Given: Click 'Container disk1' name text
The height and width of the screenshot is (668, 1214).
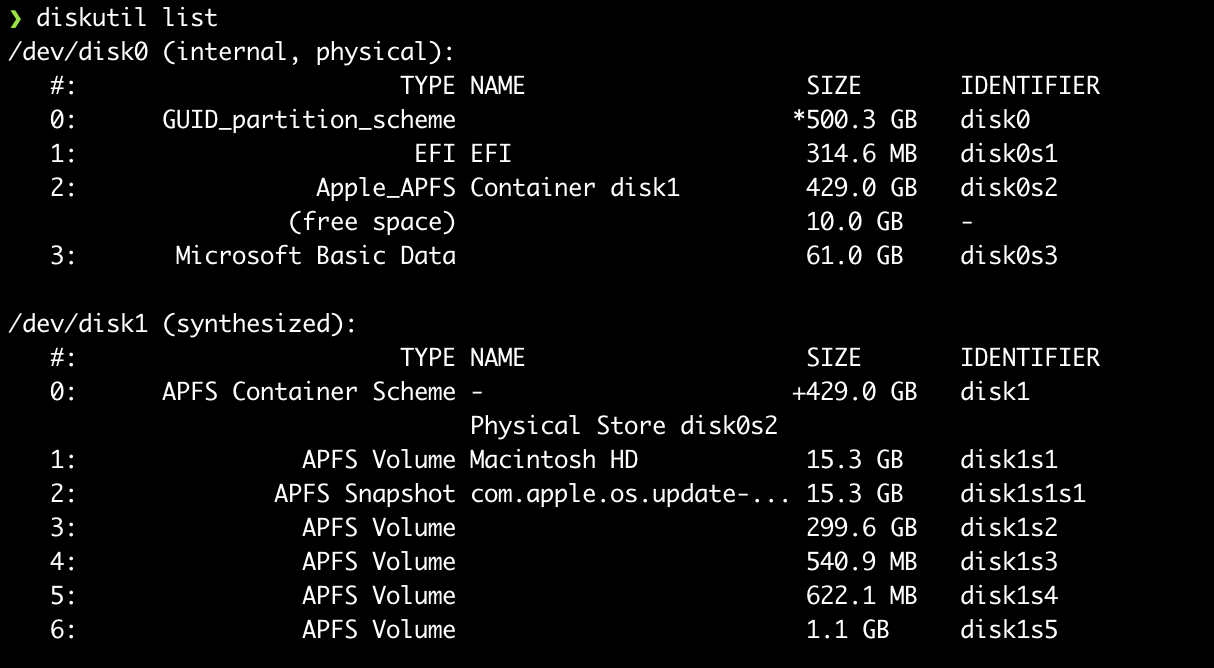Looking at the screenshot, I should (575, 188).
